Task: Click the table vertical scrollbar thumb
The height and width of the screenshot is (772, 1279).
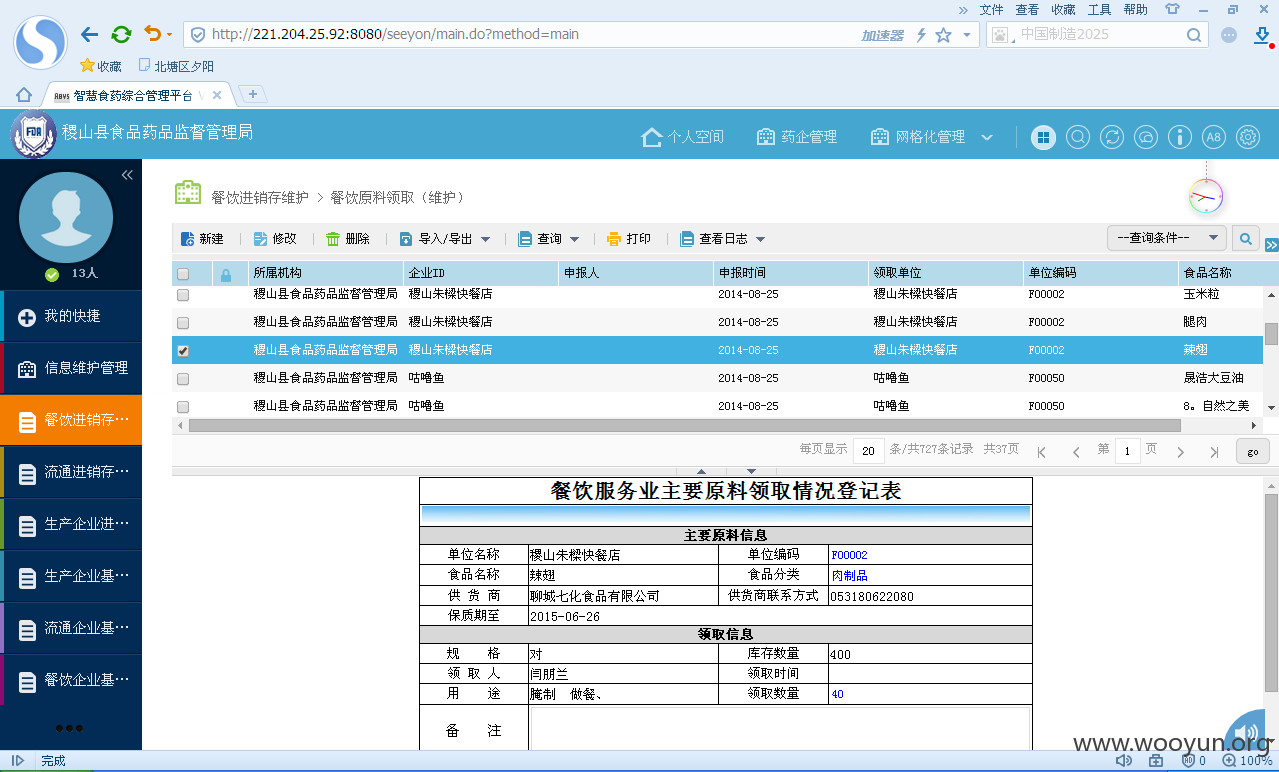Action: (x=1271, y=334)
